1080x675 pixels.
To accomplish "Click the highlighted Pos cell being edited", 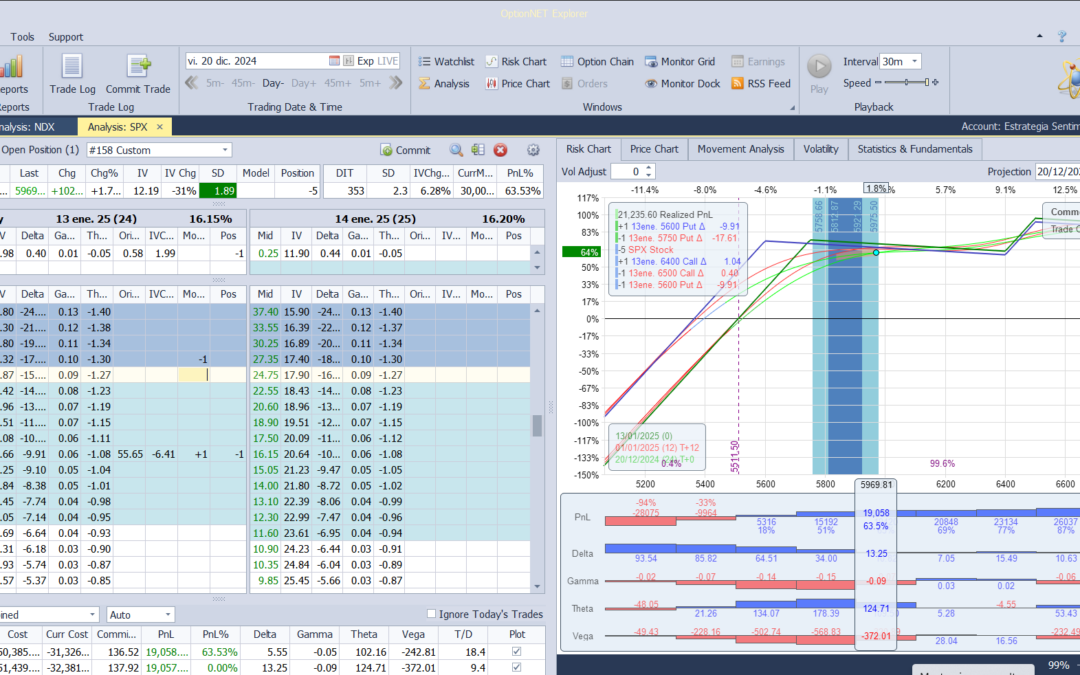I will point(194,375).
